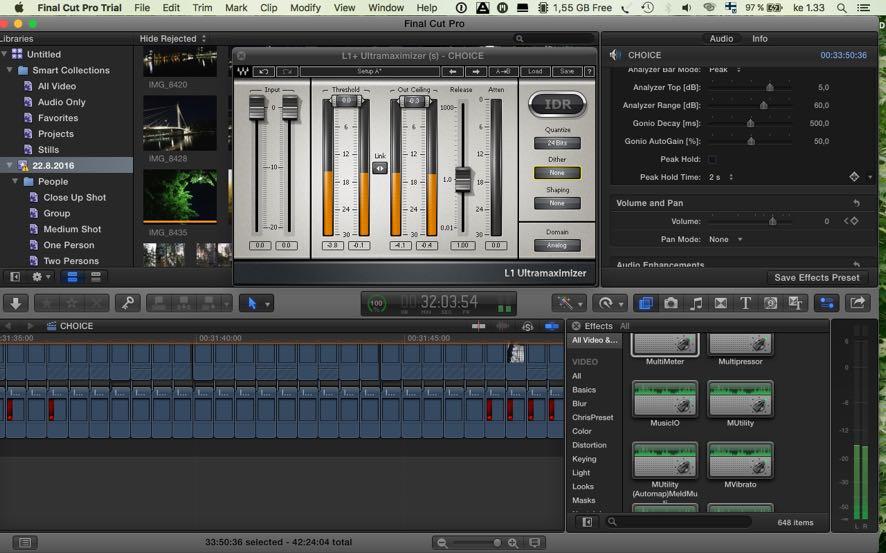
Task: Toggle solo S button in timeline
Action: (x=527, y=326)
